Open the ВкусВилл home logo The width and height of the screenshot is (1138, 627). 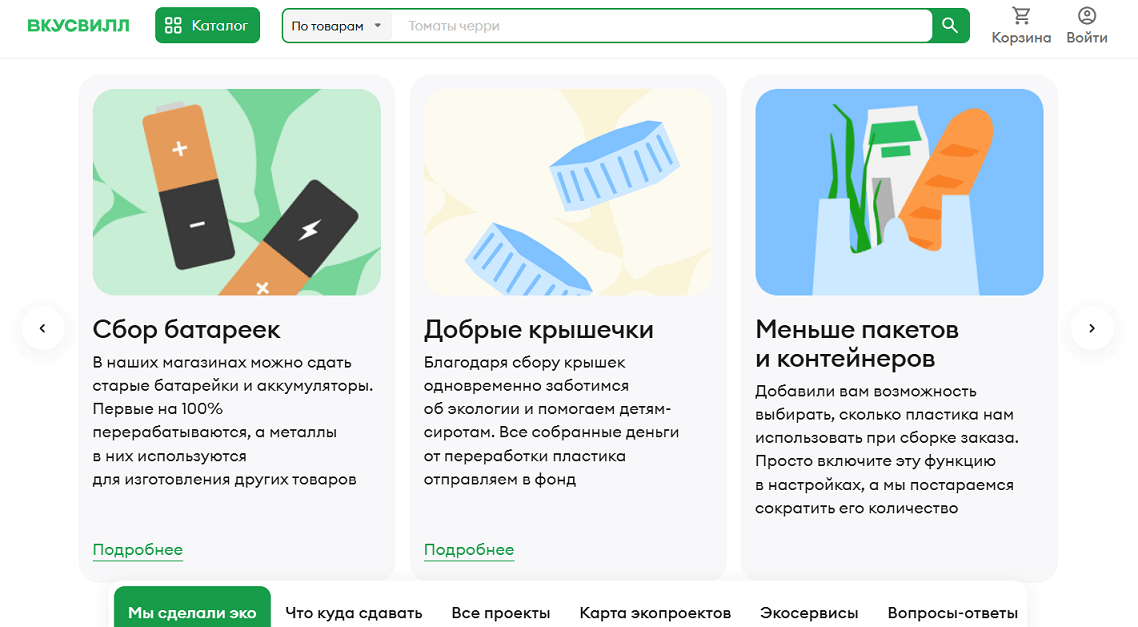click(x=78, y=25)
